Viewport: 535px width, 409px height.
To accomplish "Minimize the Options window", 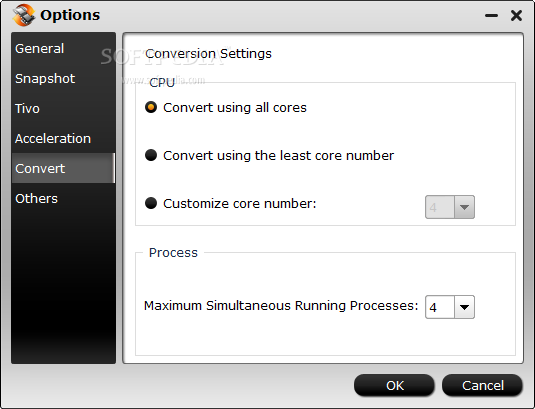I will pos(491,15).
